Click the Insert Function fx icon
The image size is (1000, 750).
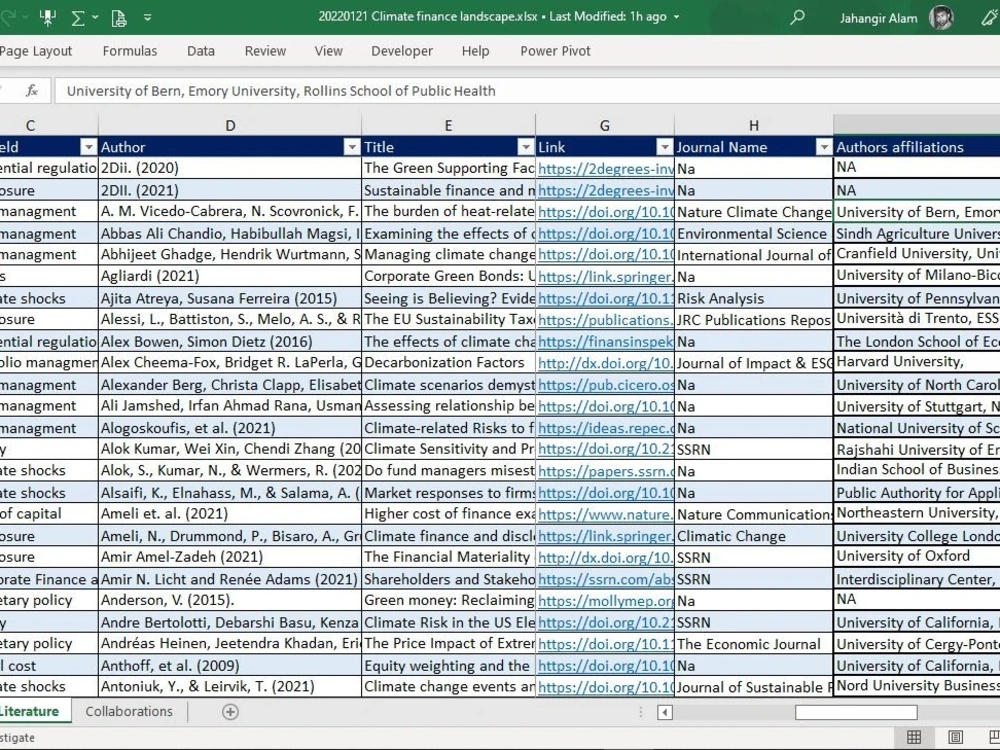click(x=32, y=91)
